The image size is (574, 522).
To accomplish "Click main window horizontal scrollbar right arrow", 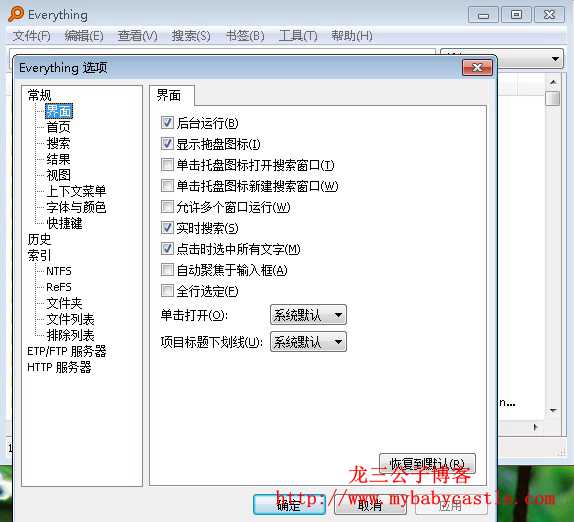I will [535, 427].
